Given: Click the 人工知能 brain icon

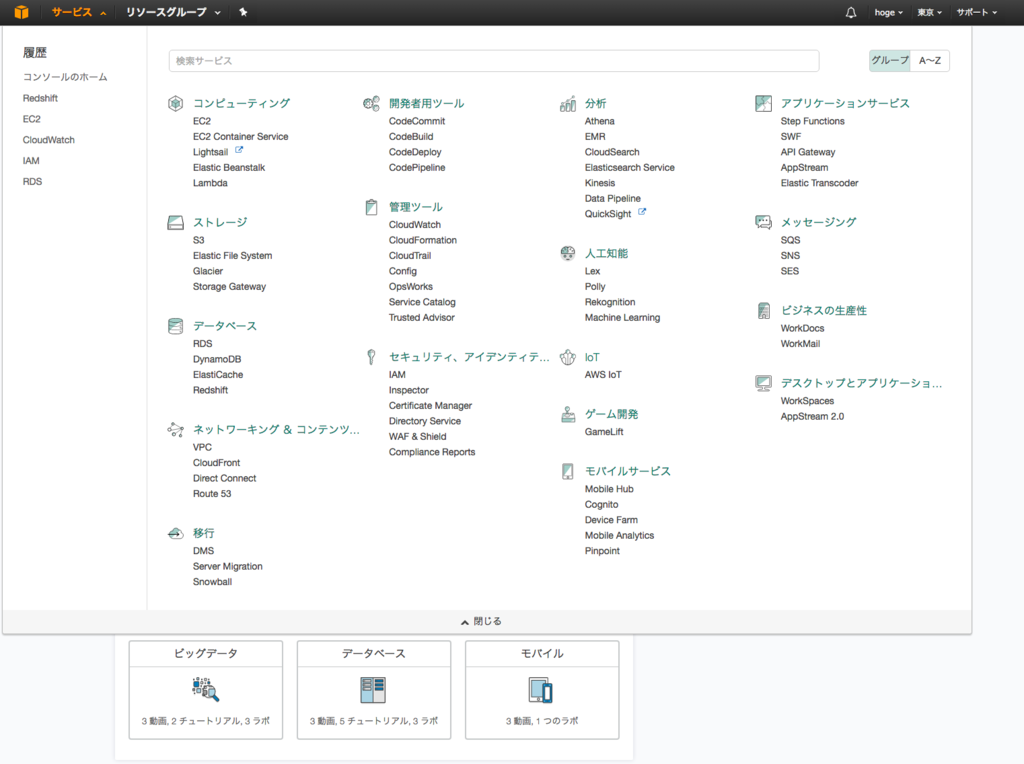Looking at the screenshot, I should (x=568, y=253).
